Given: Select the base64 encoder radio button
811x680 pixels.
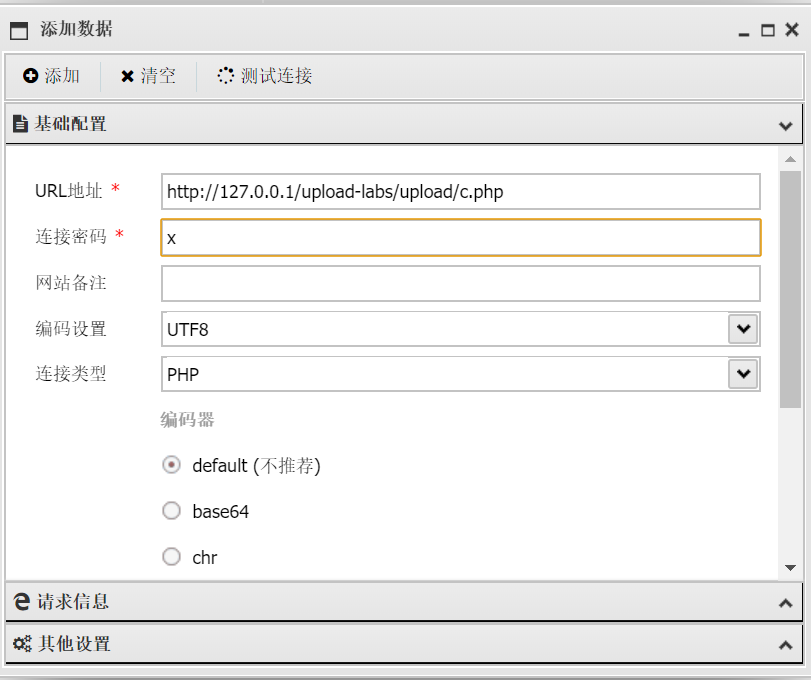Looking at the screenshot, I should tap(171, 511).
